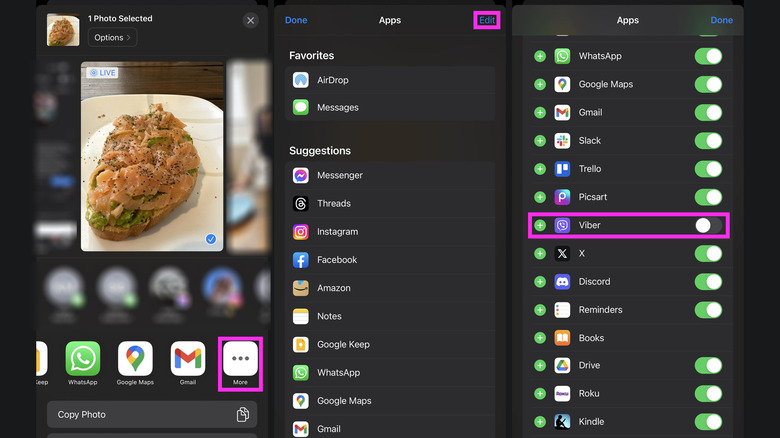Toggle the LIVE photo badge
Screen dimensions: 780x438
pos(102,73)
